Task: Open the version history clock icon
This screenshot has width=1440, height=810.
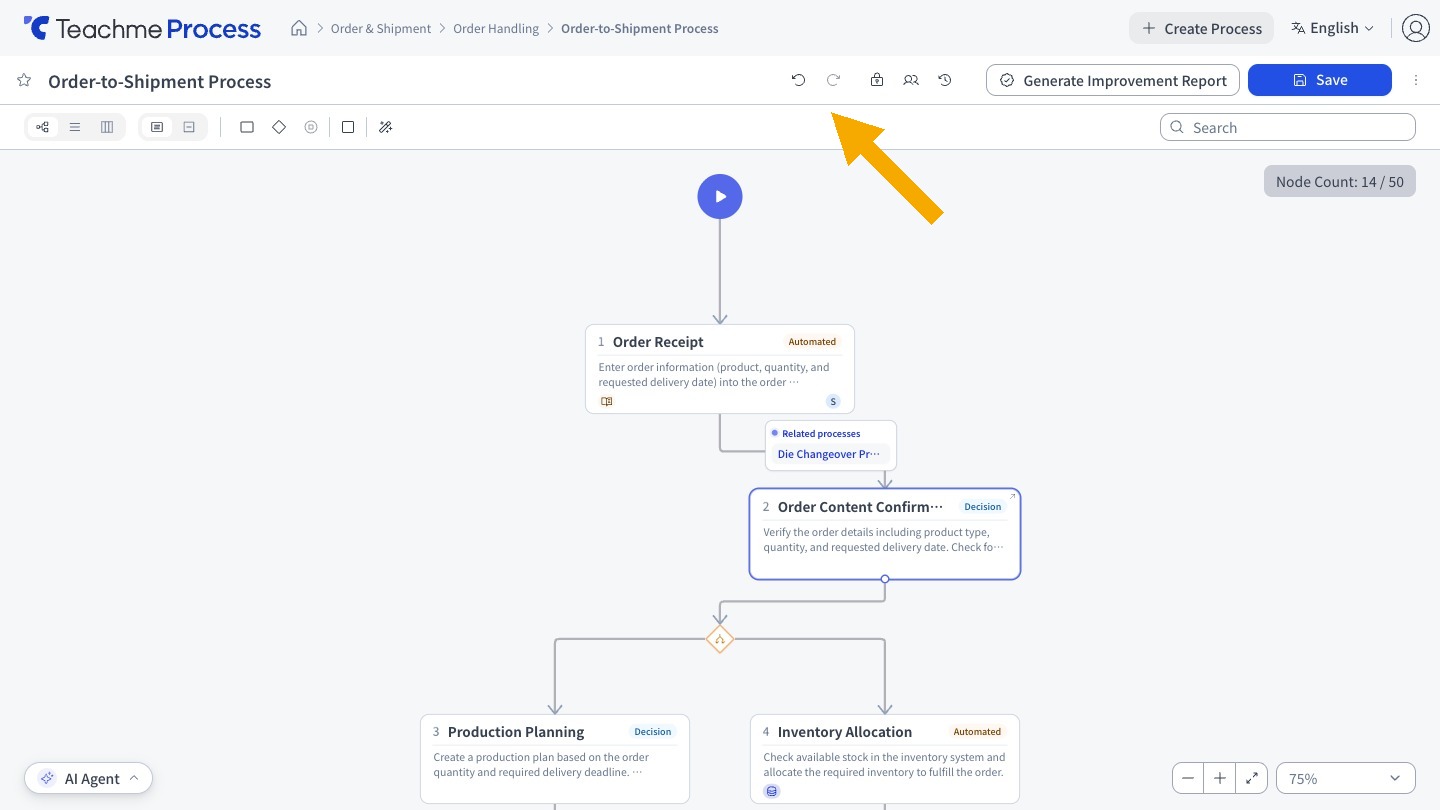Action: pos(945,80)
